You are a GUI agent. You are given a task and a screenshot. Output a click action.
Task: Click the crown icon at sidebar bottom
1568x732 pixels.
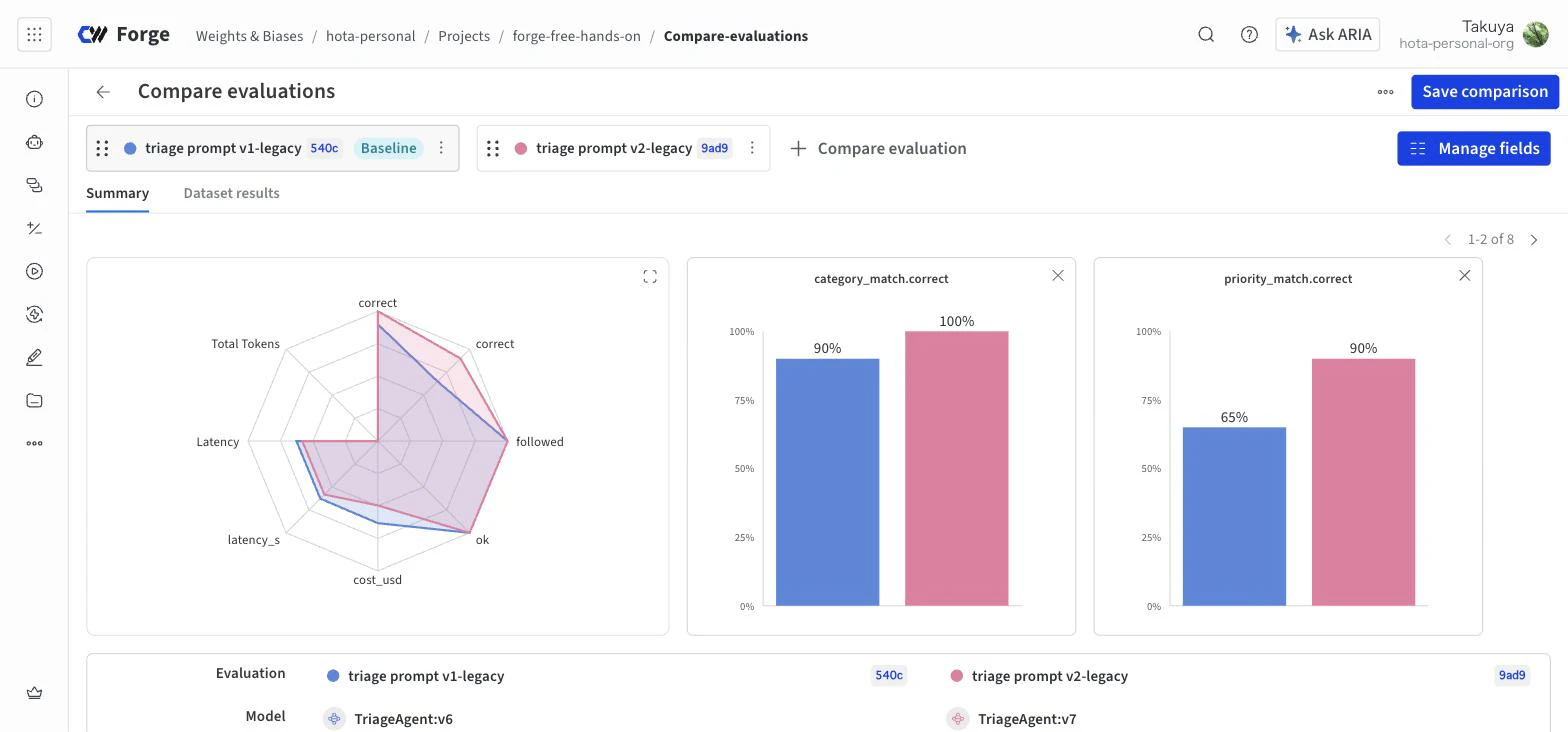point(34,693)
